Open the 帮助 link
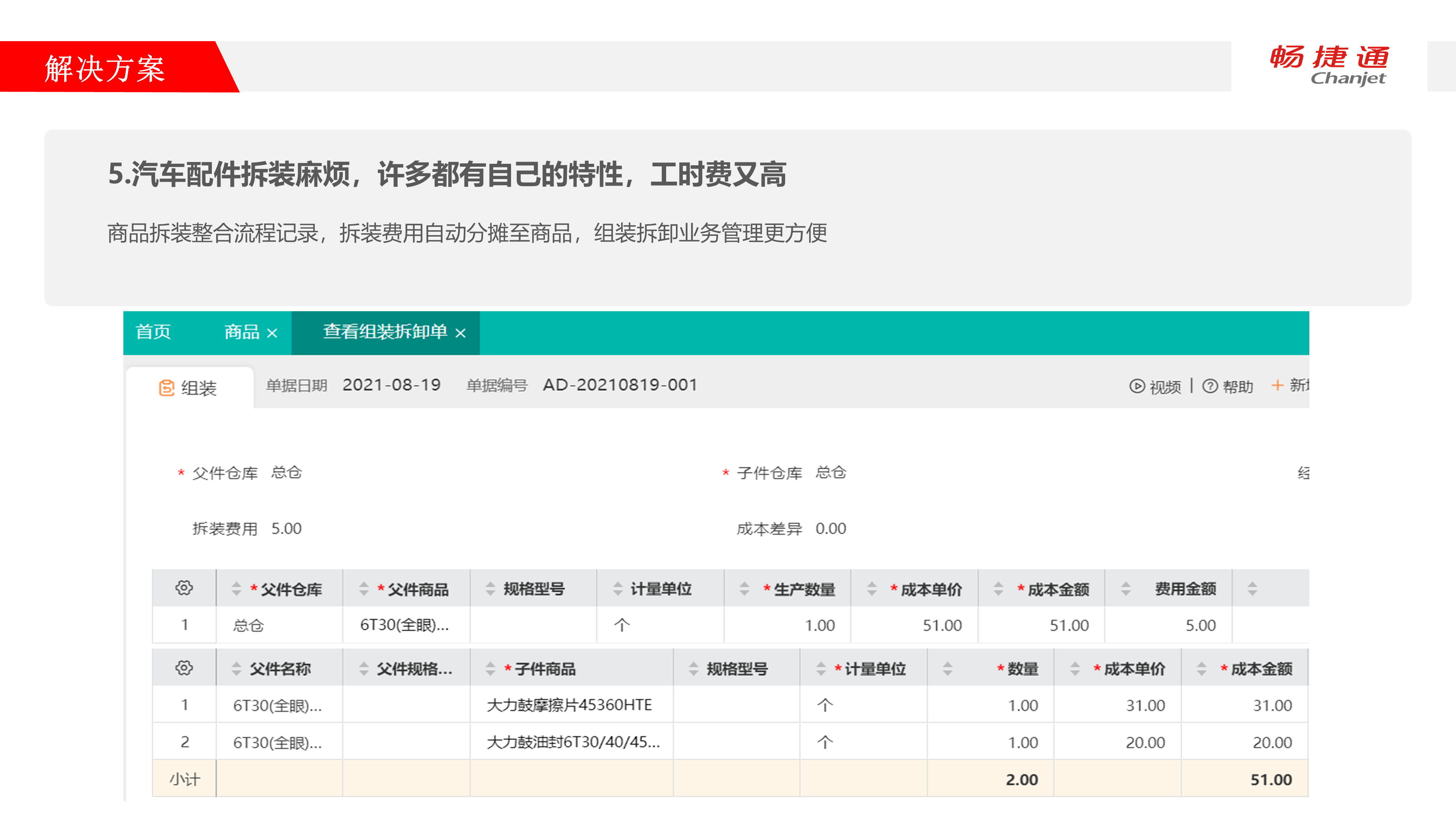The image size is (1456, 819). point(1238,387)
